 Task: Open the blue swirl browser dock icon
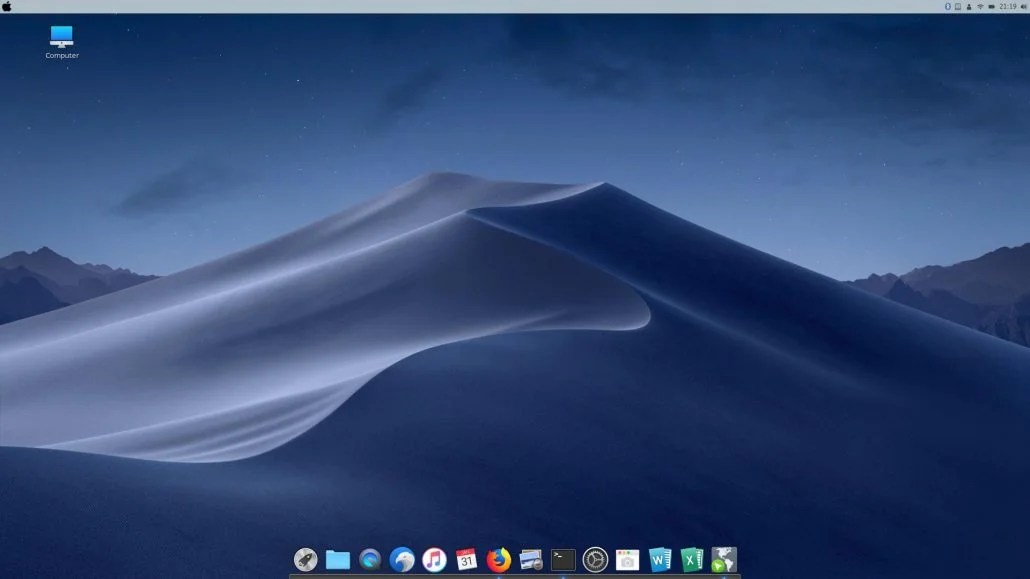(370, 559)
